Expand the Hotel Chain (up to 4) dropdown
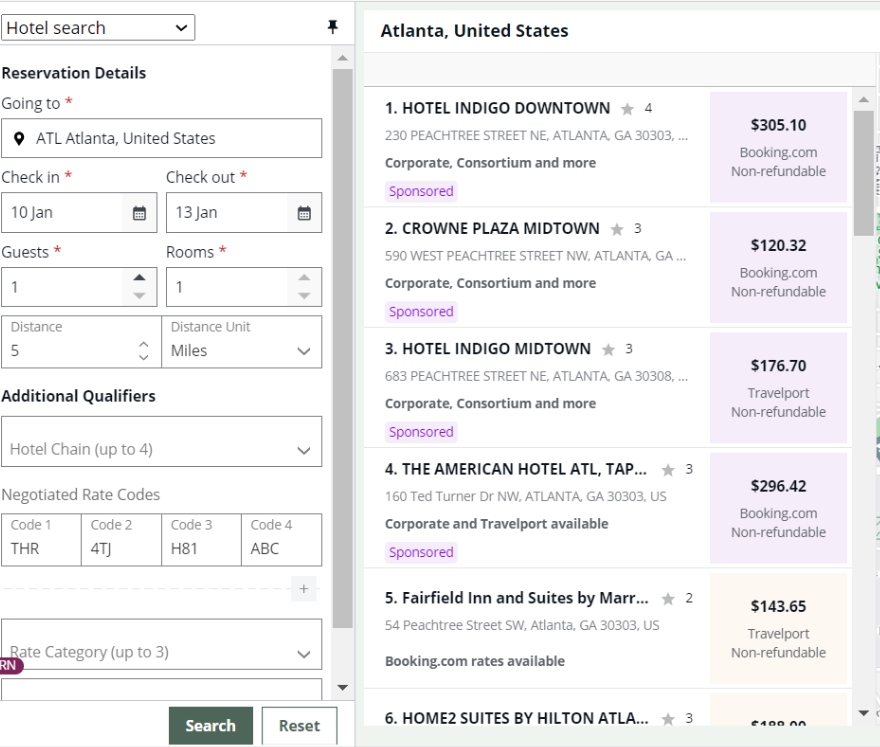This screenshot has height=747, width=880. coord(162,441)
